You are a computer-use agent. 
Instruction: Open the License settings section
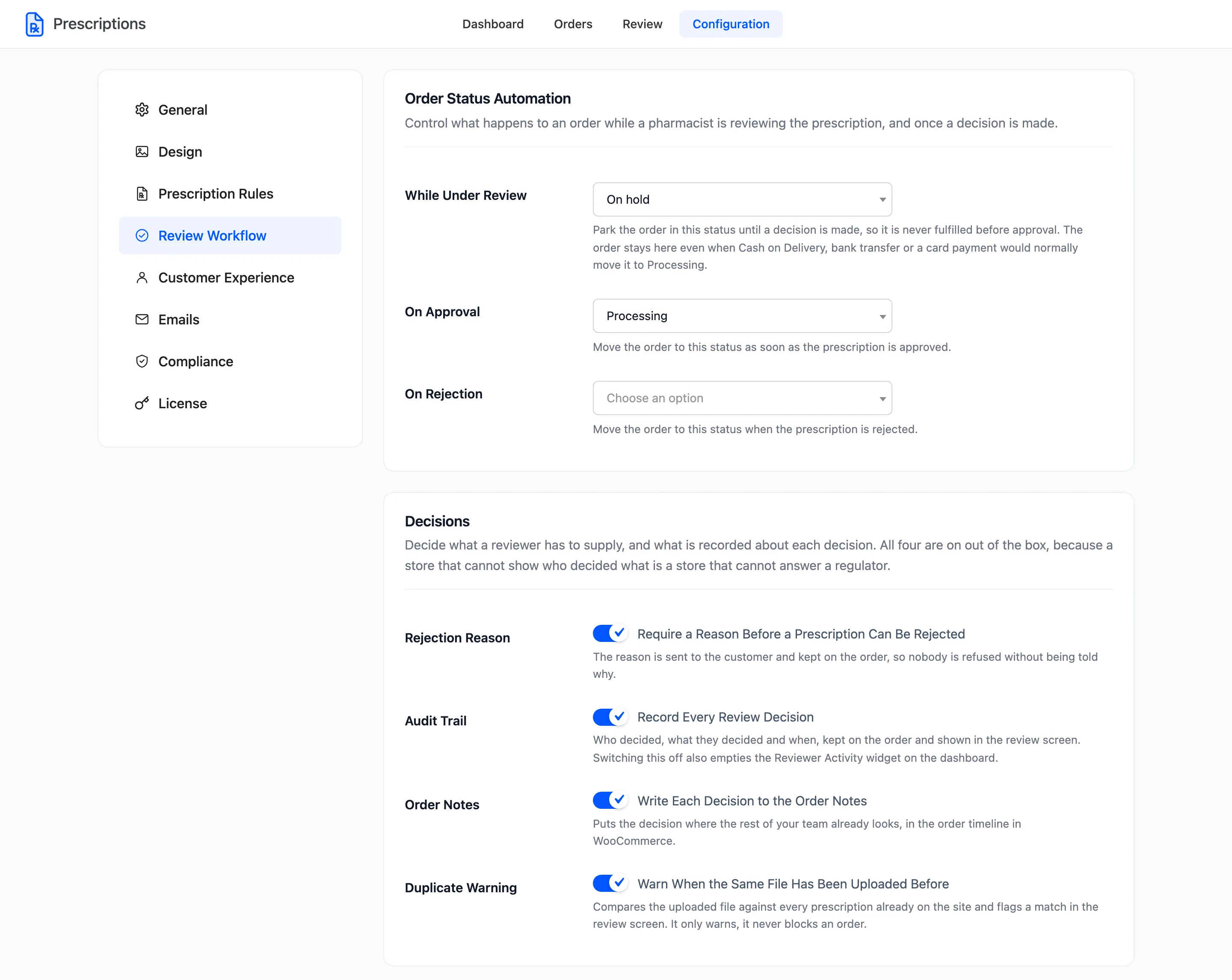[x=230, y=403]
